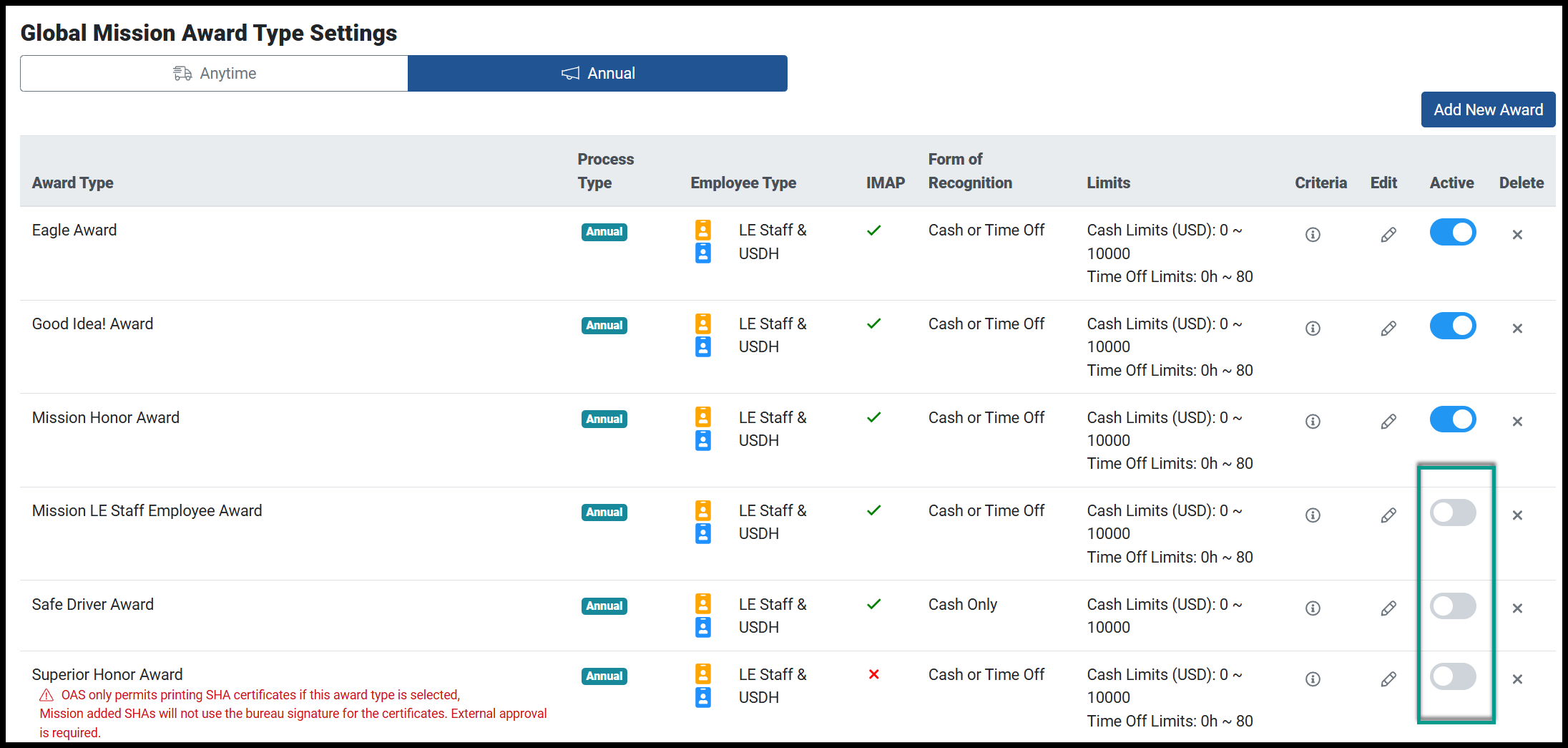Click the Add New Award button
The image size is (1568, 748).
[1488, 110]
